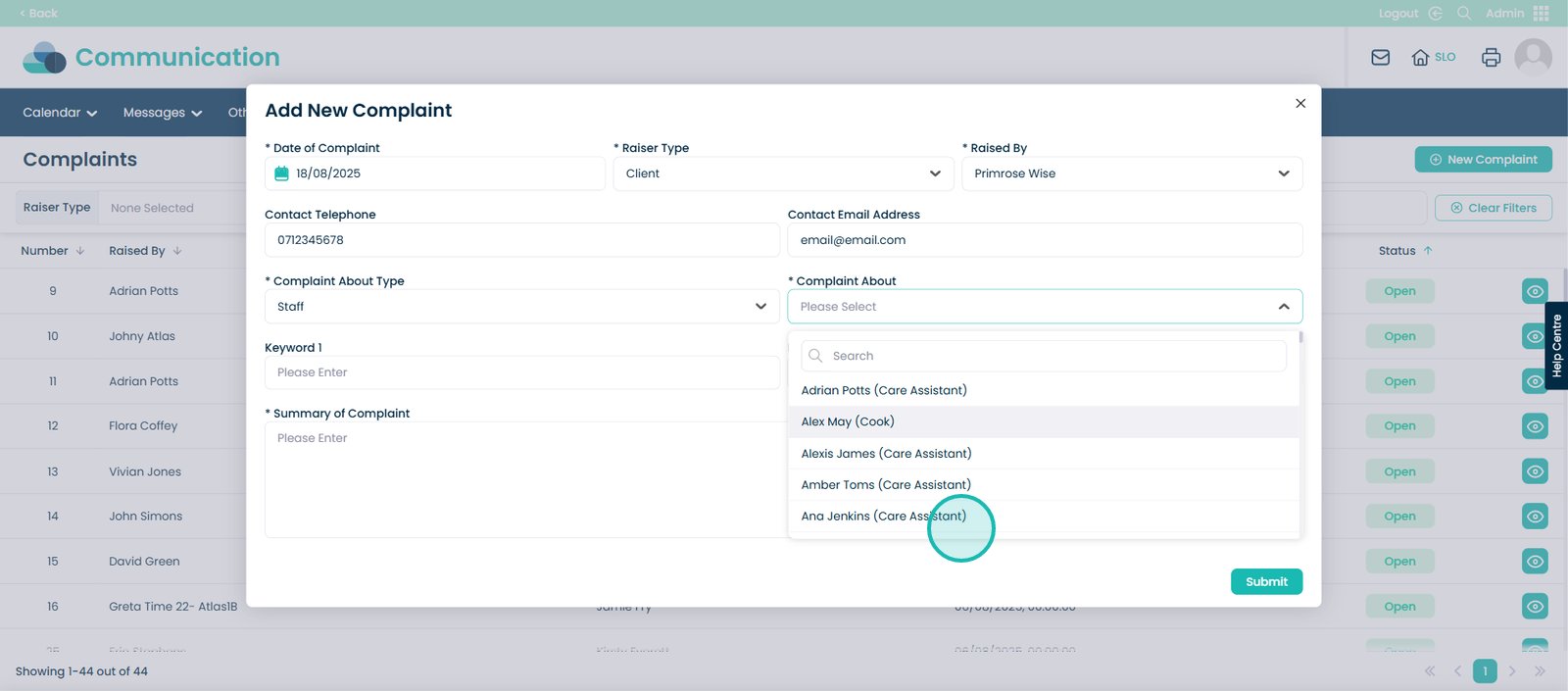Open the Raised By dropdown showing Primrose Wise
The height and width of the screenshot is (691, 1568).
pos(1131,173)
